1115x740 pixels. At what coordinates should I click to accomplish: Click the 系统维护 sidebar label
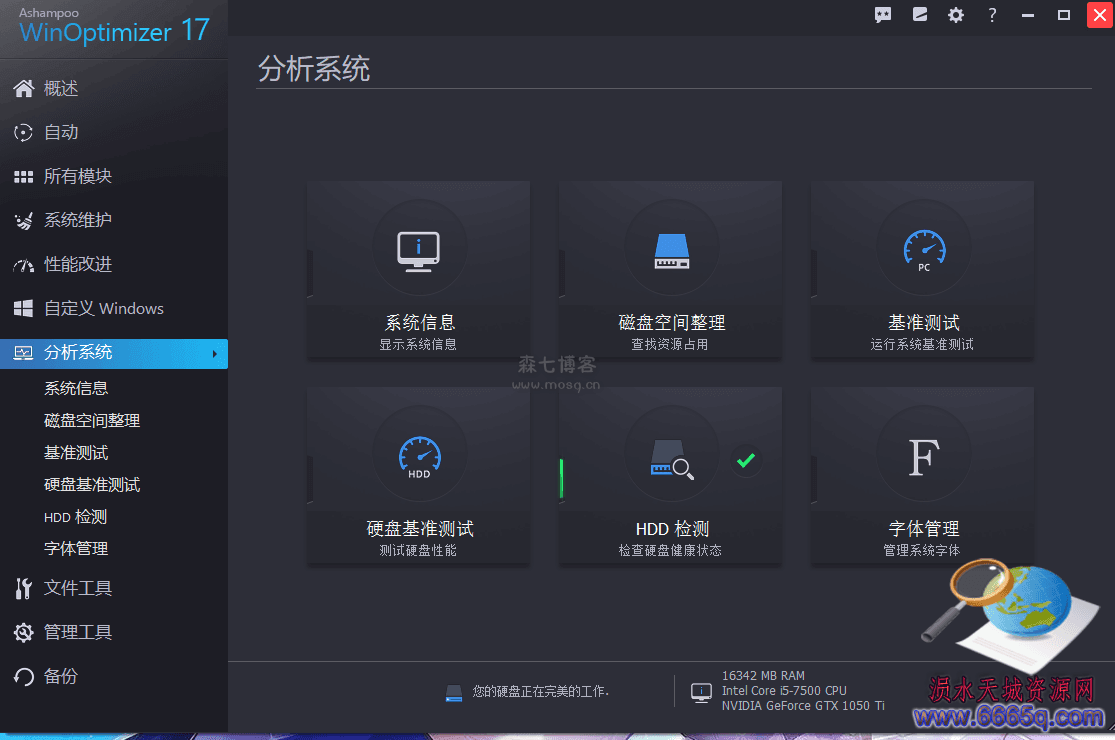(x=78, y=220)
